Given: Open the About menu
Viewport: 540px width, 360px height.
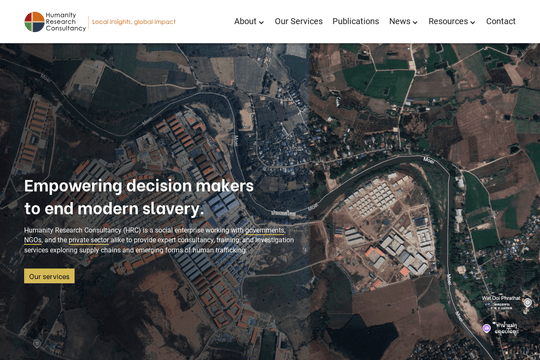Looking at the screenshot, I should [245, 21].
